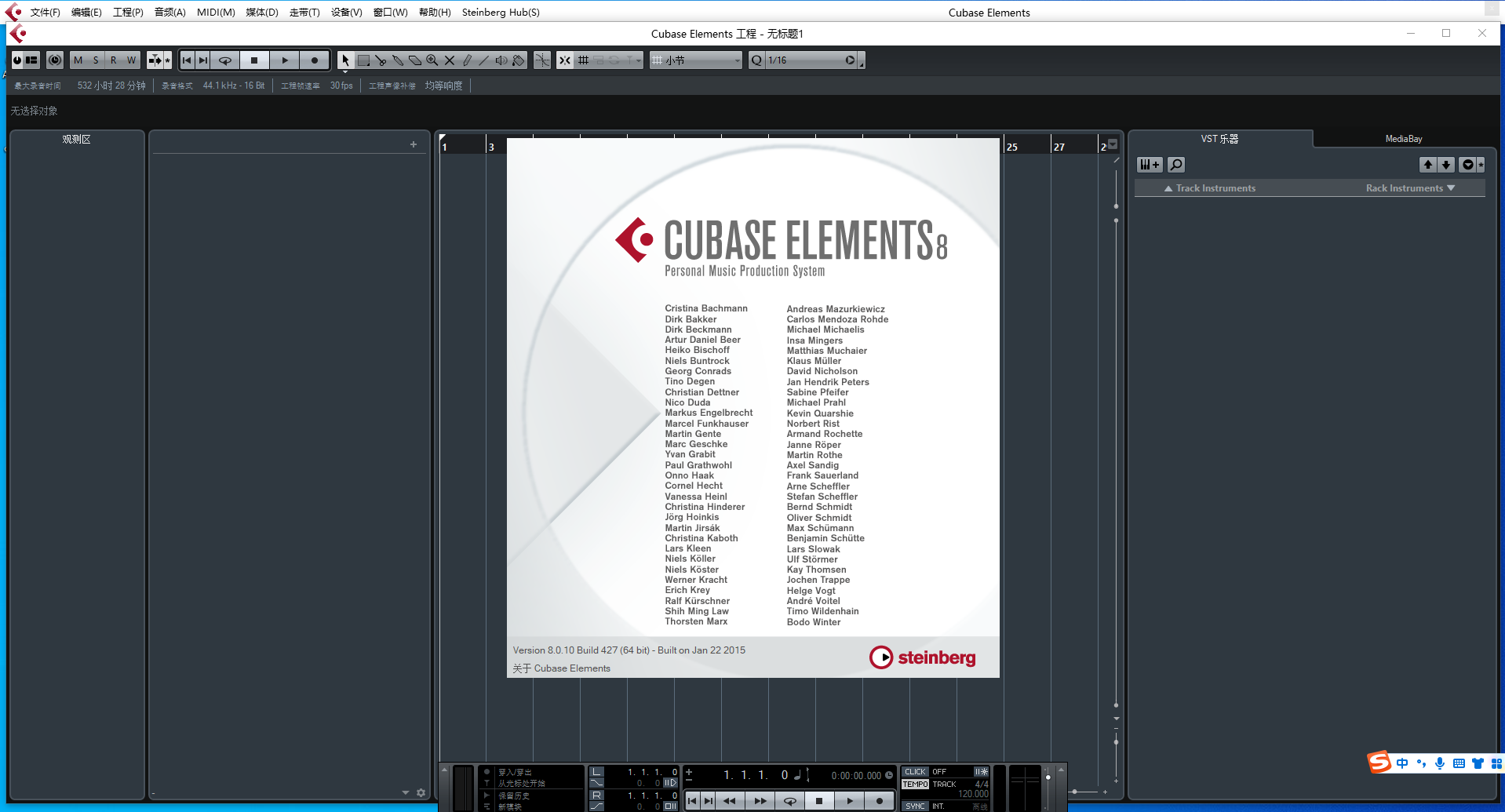Open the Steinberg Hub(S) menu
This screenshot has height=812, width=1505.
tap(501, 13)
